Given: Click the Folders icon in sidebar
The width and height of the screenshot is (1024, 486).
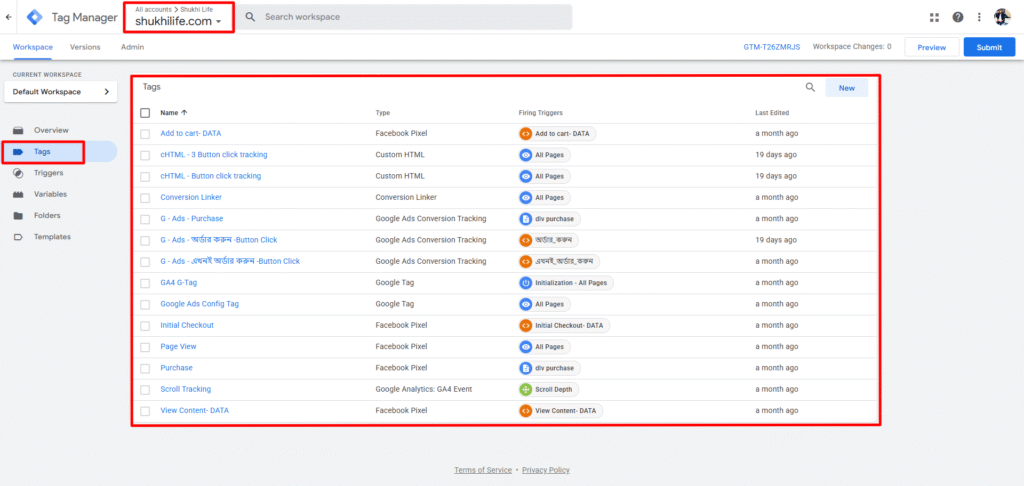Looking at the screenshot, I should click(19, 216).
